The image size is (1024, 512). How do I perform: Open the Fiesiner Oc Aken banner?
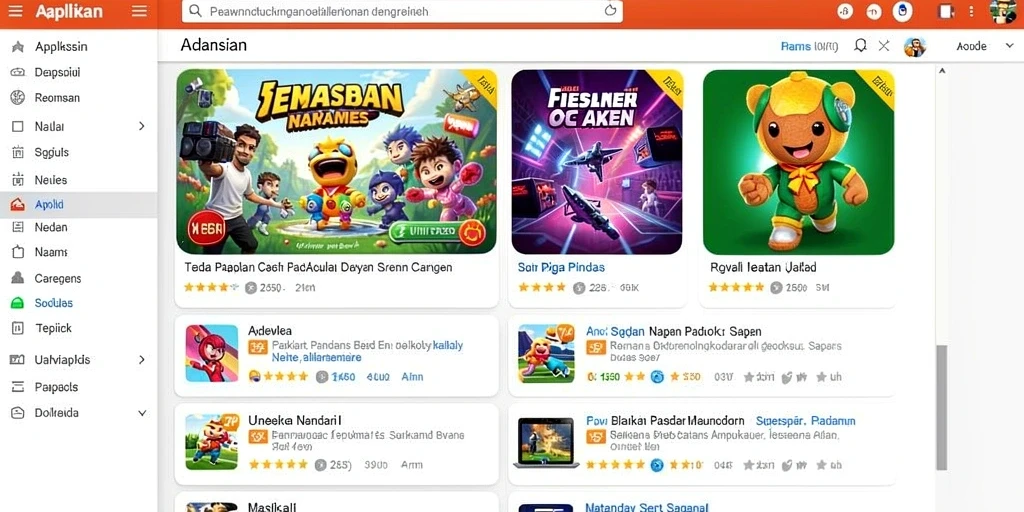tap(596, 162)
